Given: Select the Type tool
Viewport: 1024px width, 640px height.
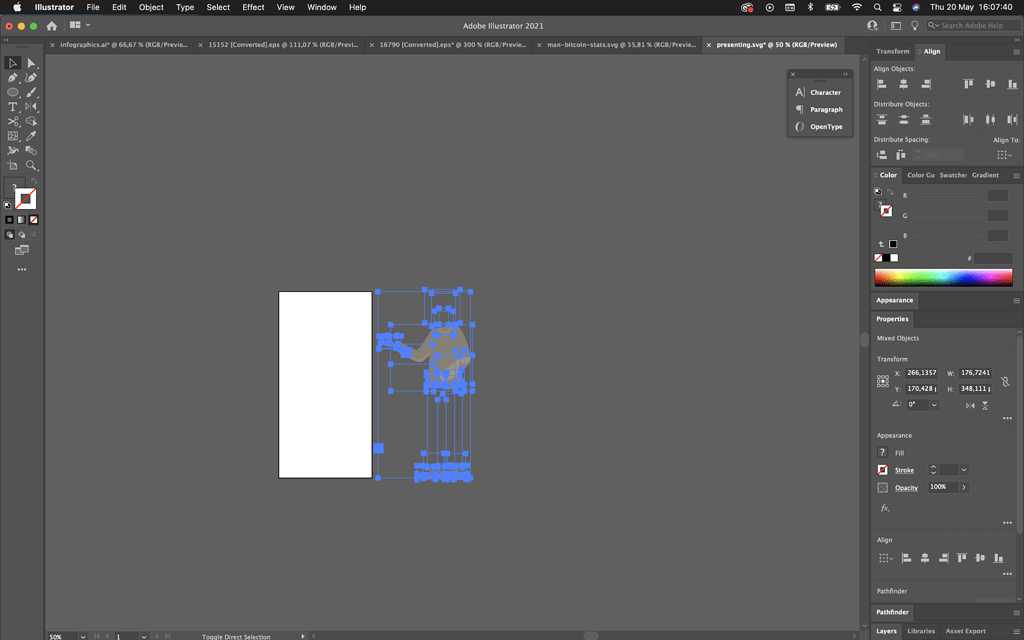Looking at the screenshot, I should point(12,106).
